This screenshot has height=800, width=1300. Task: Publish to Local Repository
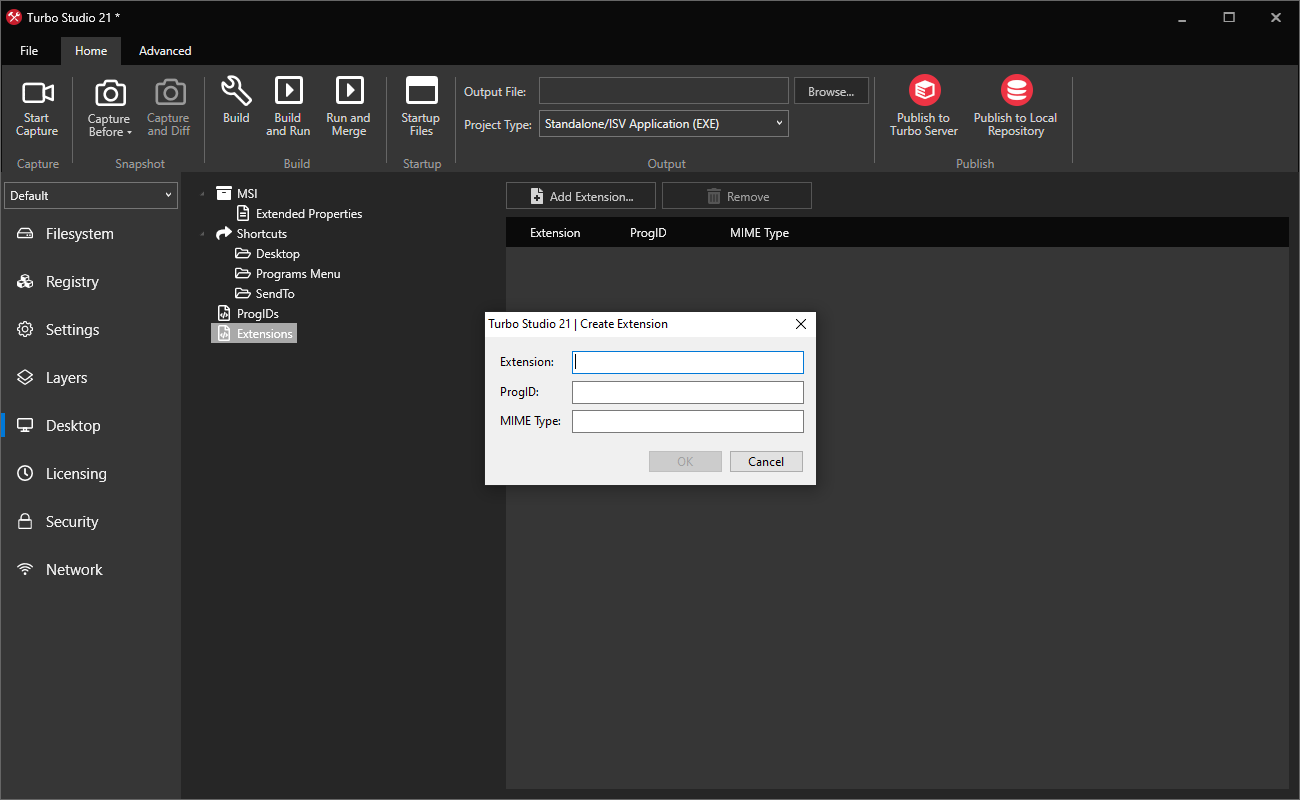[x=1015, y=105]
